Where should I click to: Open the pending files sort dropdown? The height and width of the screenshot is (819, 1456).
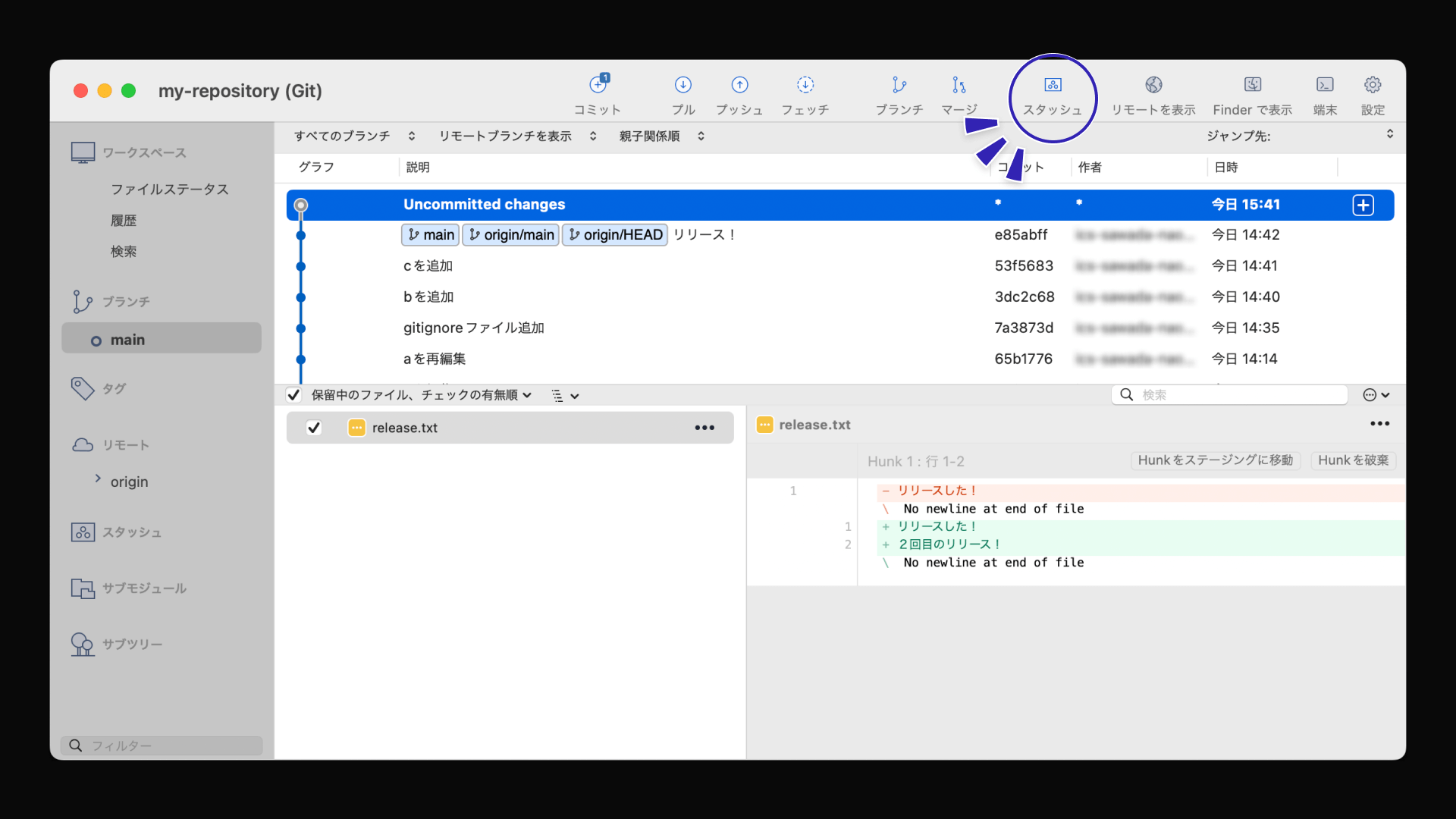(422, 395)
